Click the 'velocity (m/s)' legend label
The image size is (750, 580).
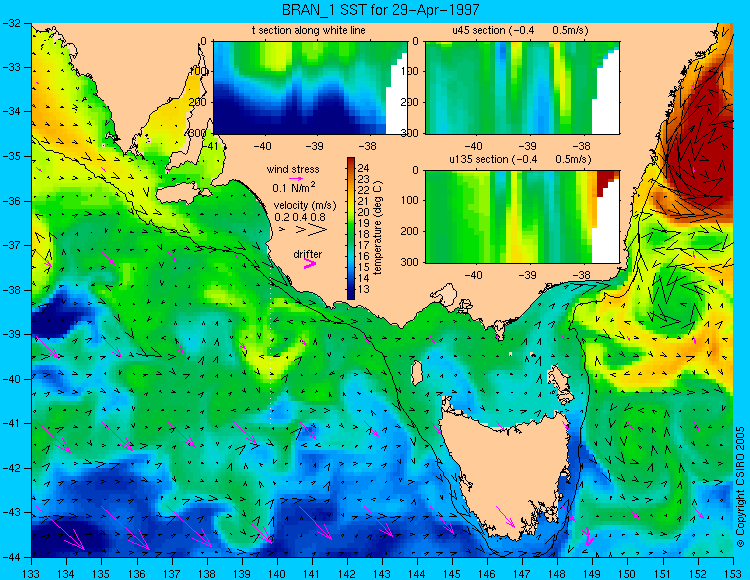pos(305,206)
